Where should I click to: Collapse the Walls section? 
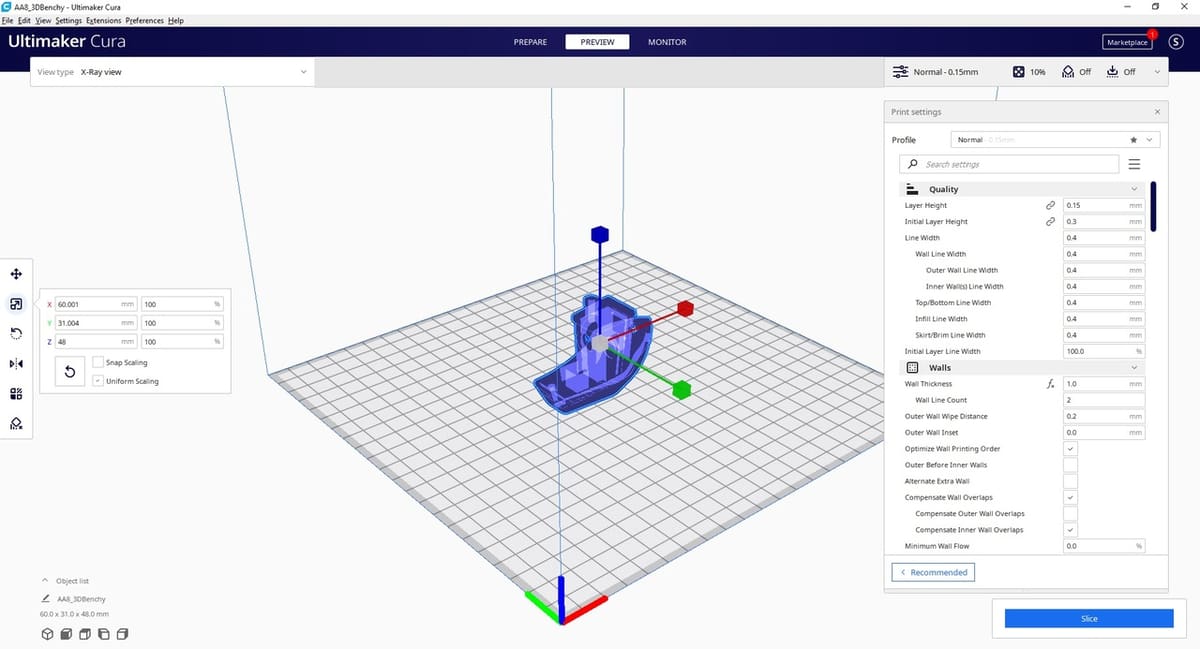1133,368
